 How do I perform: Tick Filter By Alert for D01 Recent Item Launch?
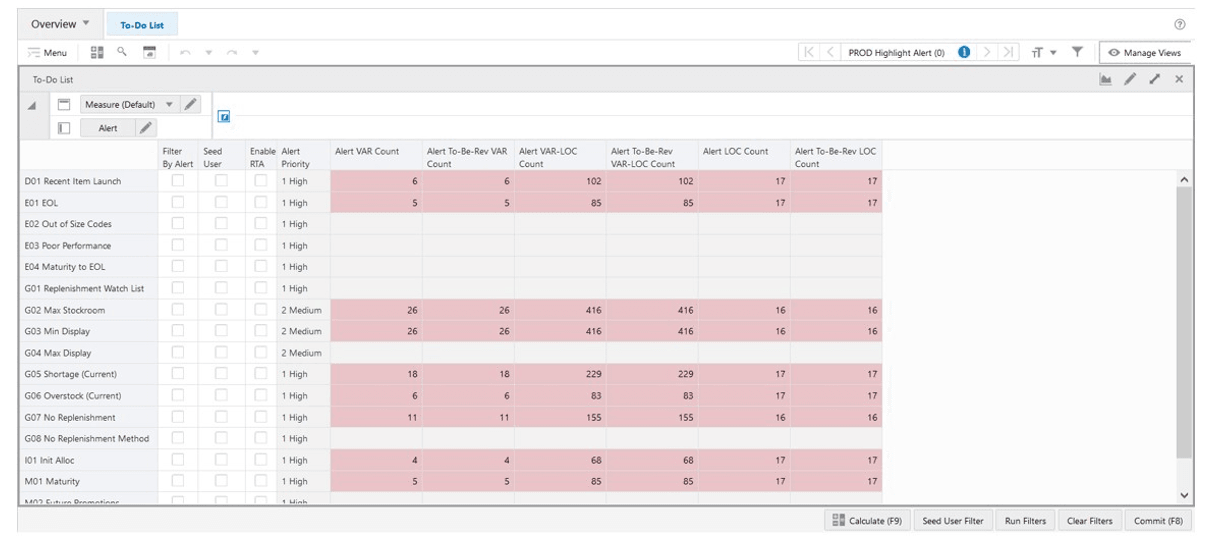[177, 181]
